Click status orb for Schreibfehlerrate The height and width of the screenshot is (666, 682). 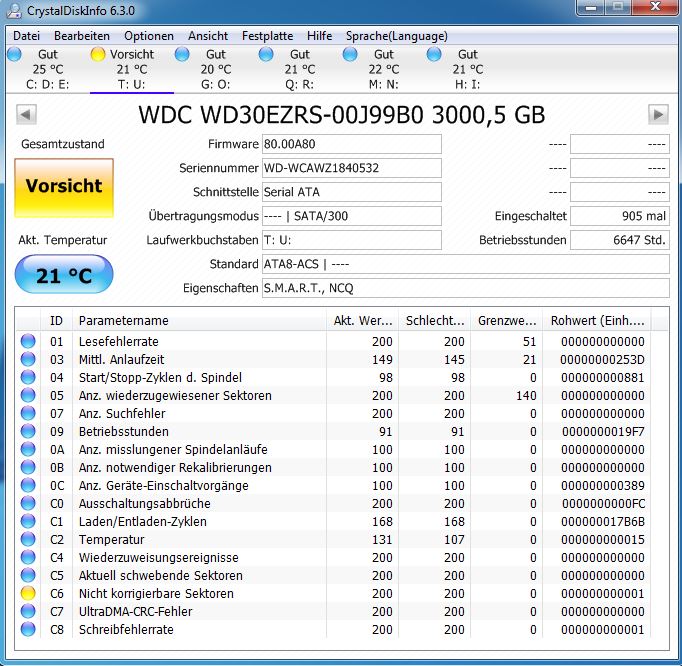point(28,629)
